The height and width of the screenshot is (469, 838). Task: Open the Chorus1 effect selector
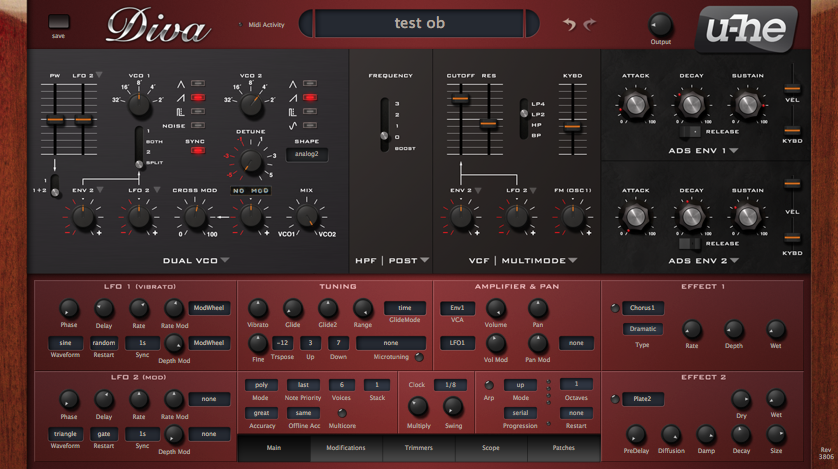point(642,308)
